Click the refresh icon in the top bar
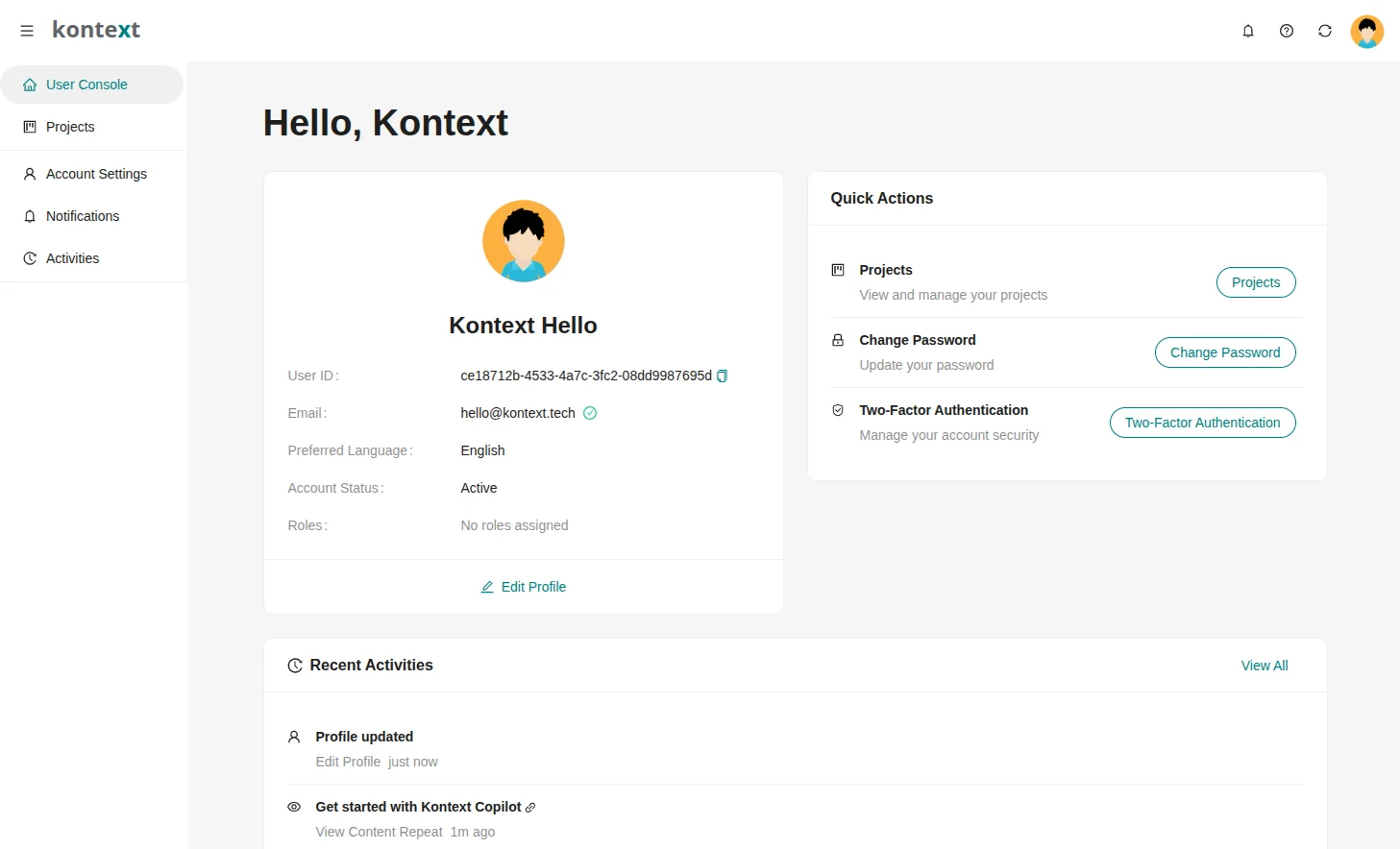 (x=1325, y=31)
